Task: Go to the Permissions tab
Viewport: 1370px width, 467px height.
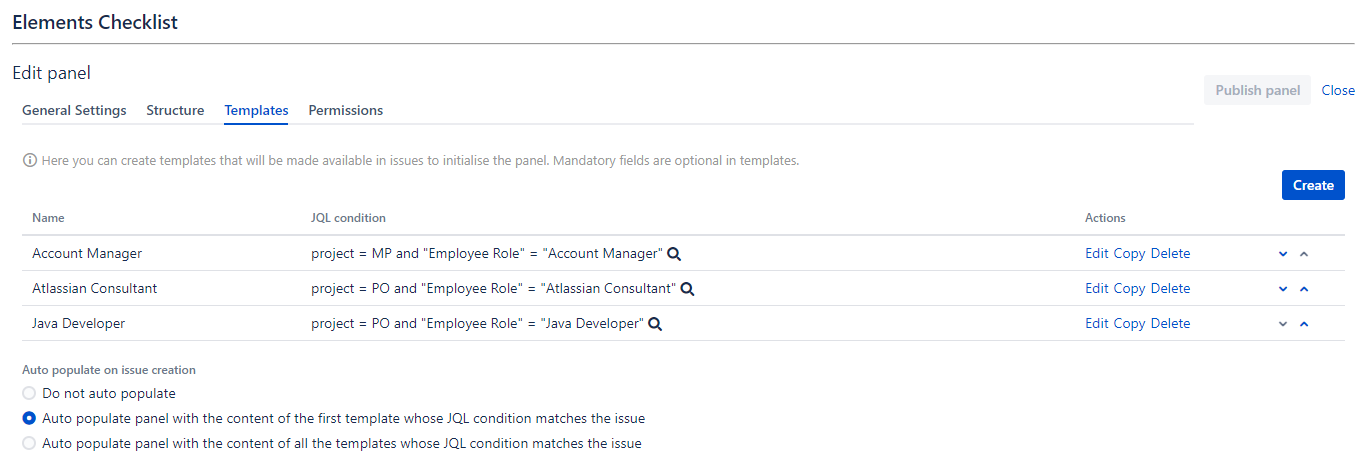Action: coord(345,110)
